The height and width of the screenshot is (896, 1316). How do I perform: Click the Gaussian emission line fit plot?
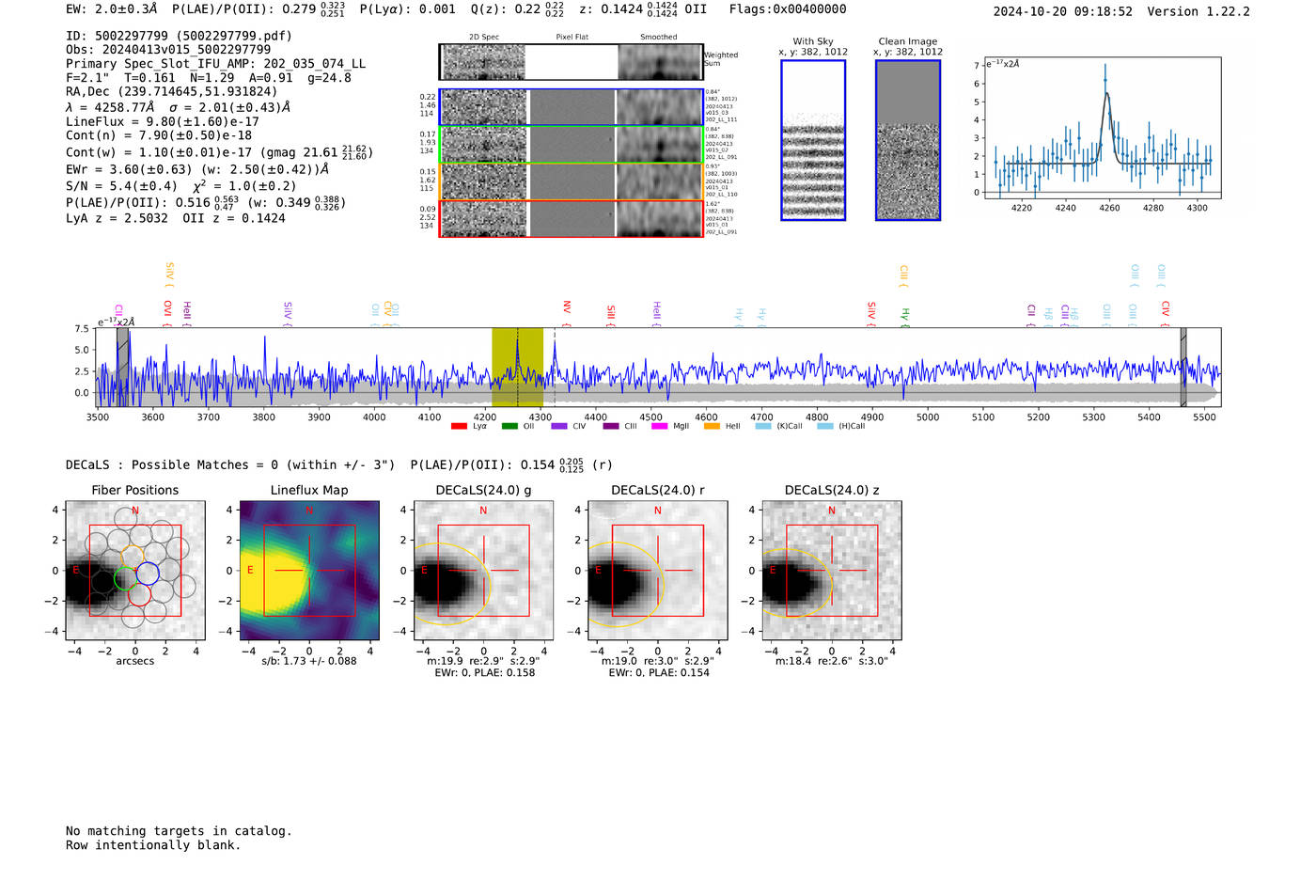tap(1102, 128)
